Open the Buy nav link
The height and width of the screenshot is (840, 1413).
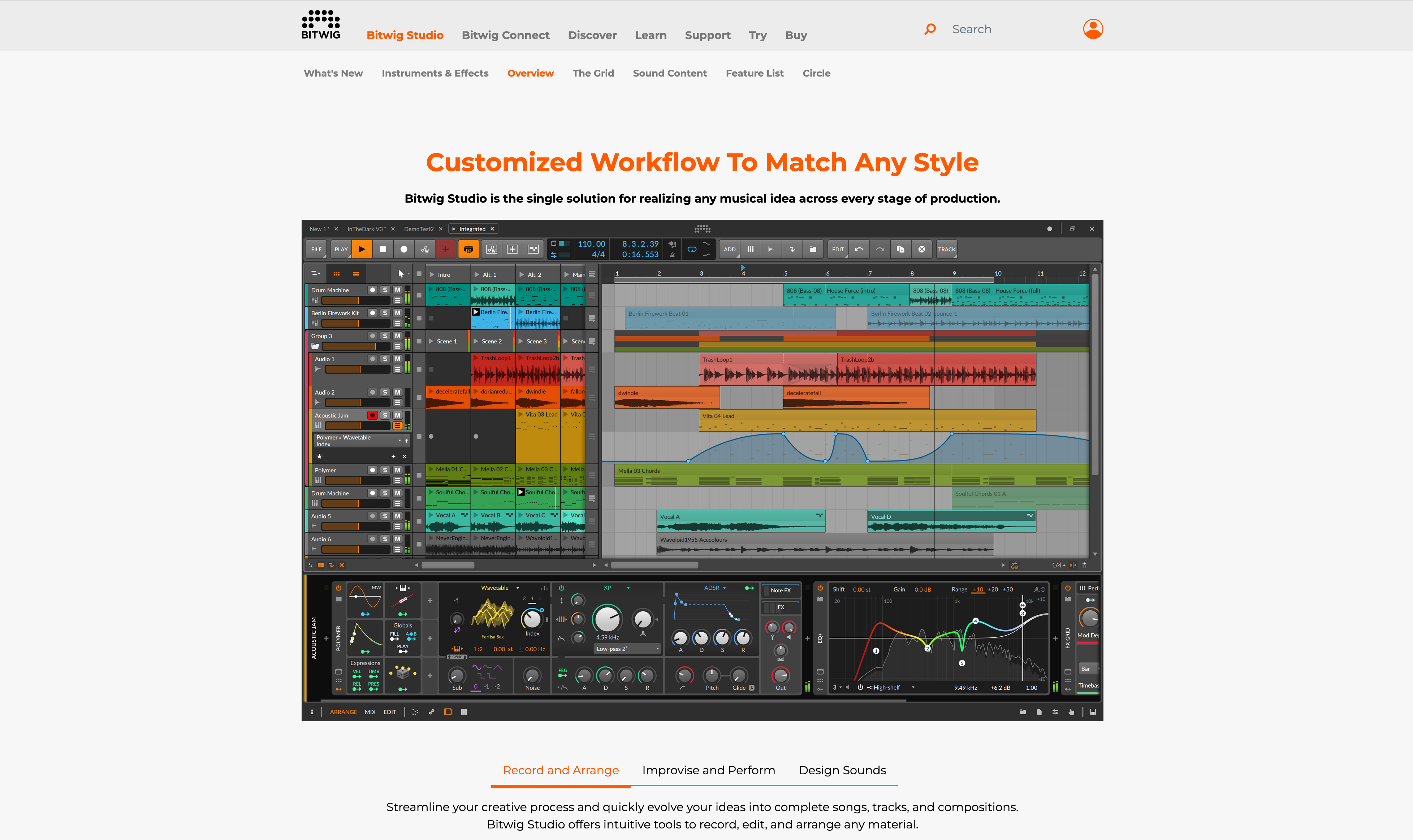point(795,35)
